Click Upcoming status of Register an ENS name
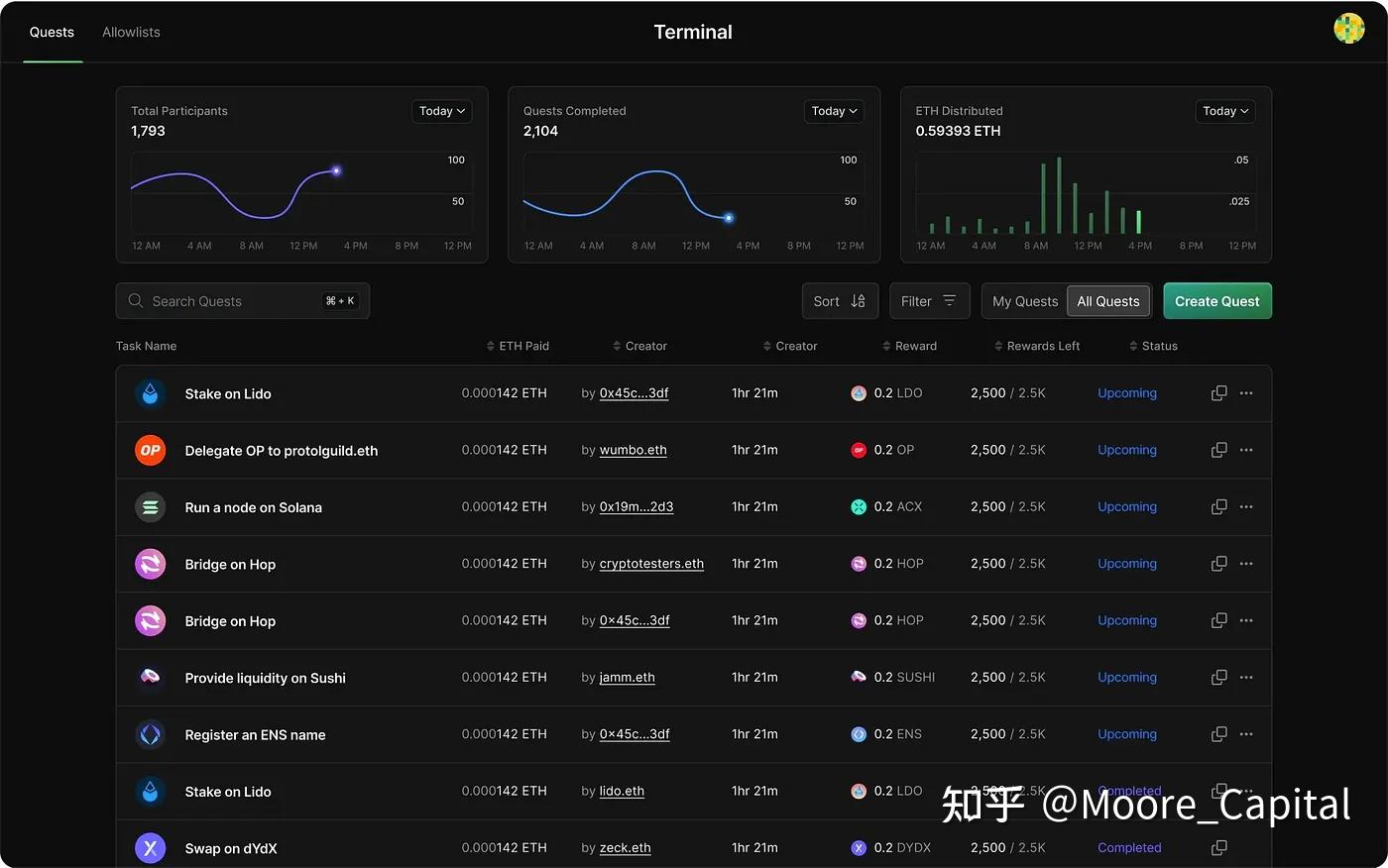 (1127, 734)
